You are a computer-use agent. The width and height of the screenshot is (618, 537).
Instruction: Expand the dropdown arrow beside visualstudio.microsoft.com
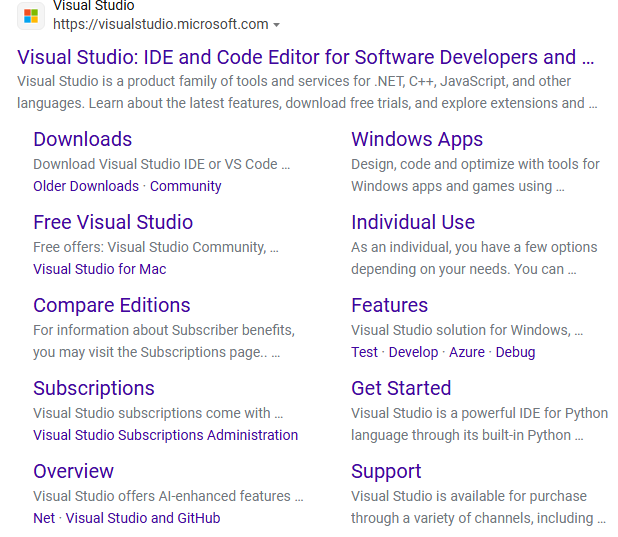[x=277, y=25]
